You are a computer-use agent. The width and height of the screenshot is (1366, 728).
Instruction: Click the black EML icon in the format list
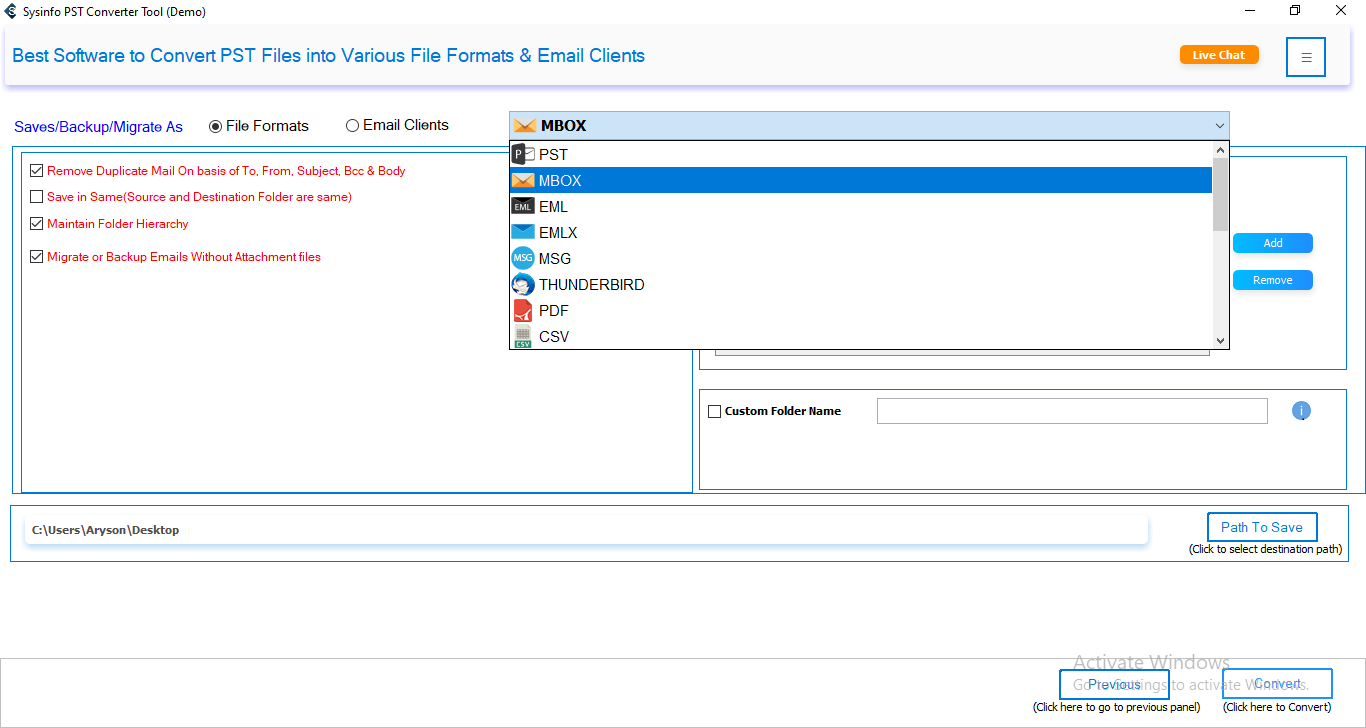coord(523,207)
